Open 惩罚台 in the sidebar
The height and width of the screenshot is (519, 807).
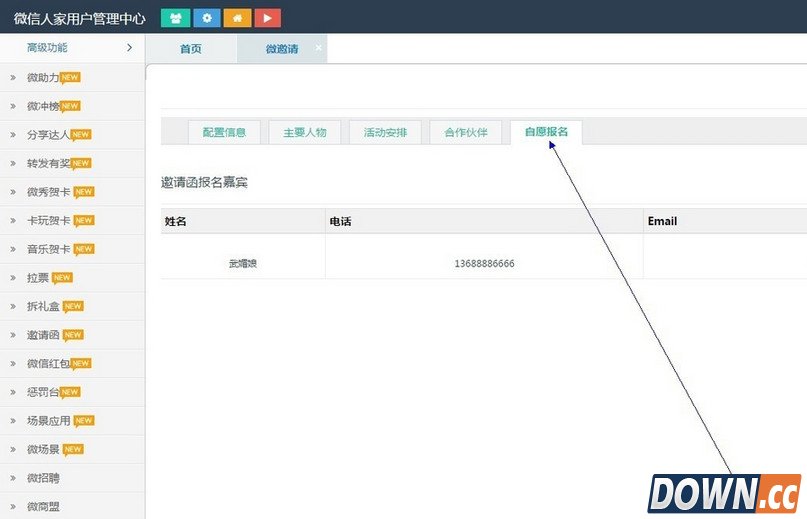coord(43,392)
